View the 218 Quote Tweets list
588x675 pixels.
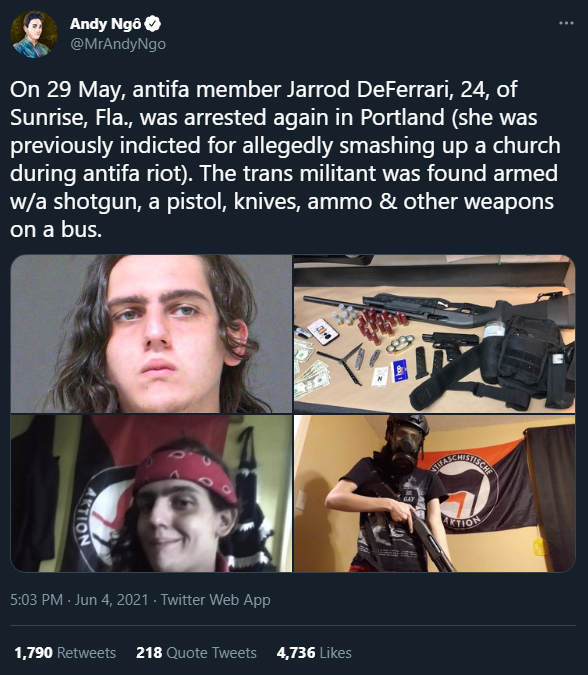pos(196,653)
